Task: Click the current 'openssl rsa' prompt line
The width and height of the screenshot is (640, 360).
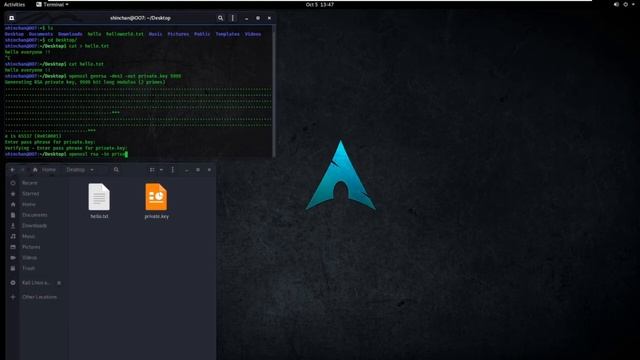Action: click(x=66, y=154)
